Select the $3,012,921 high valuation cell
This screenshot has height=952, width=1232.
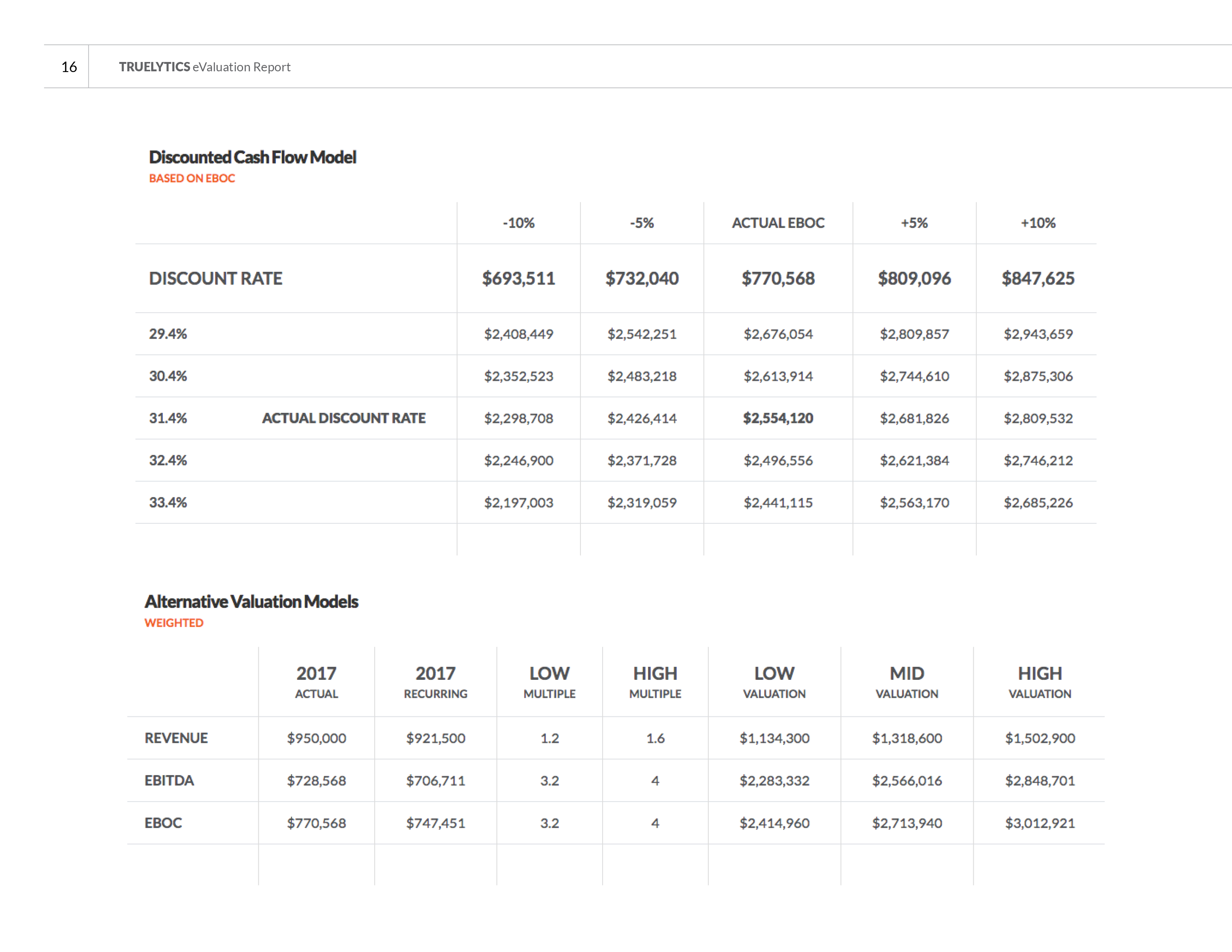click(x=1040, y=823)
